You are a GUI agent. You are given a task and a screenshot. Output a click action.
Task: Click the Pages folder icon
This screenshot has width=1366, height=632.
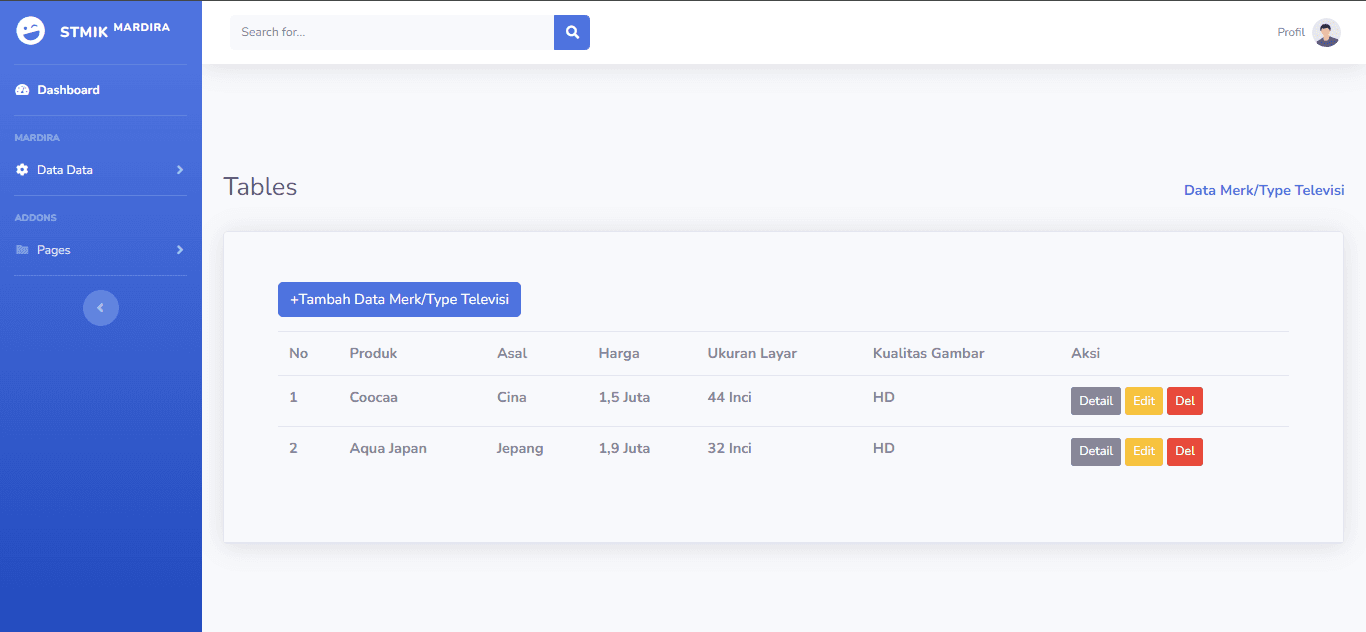coord(22,250)
